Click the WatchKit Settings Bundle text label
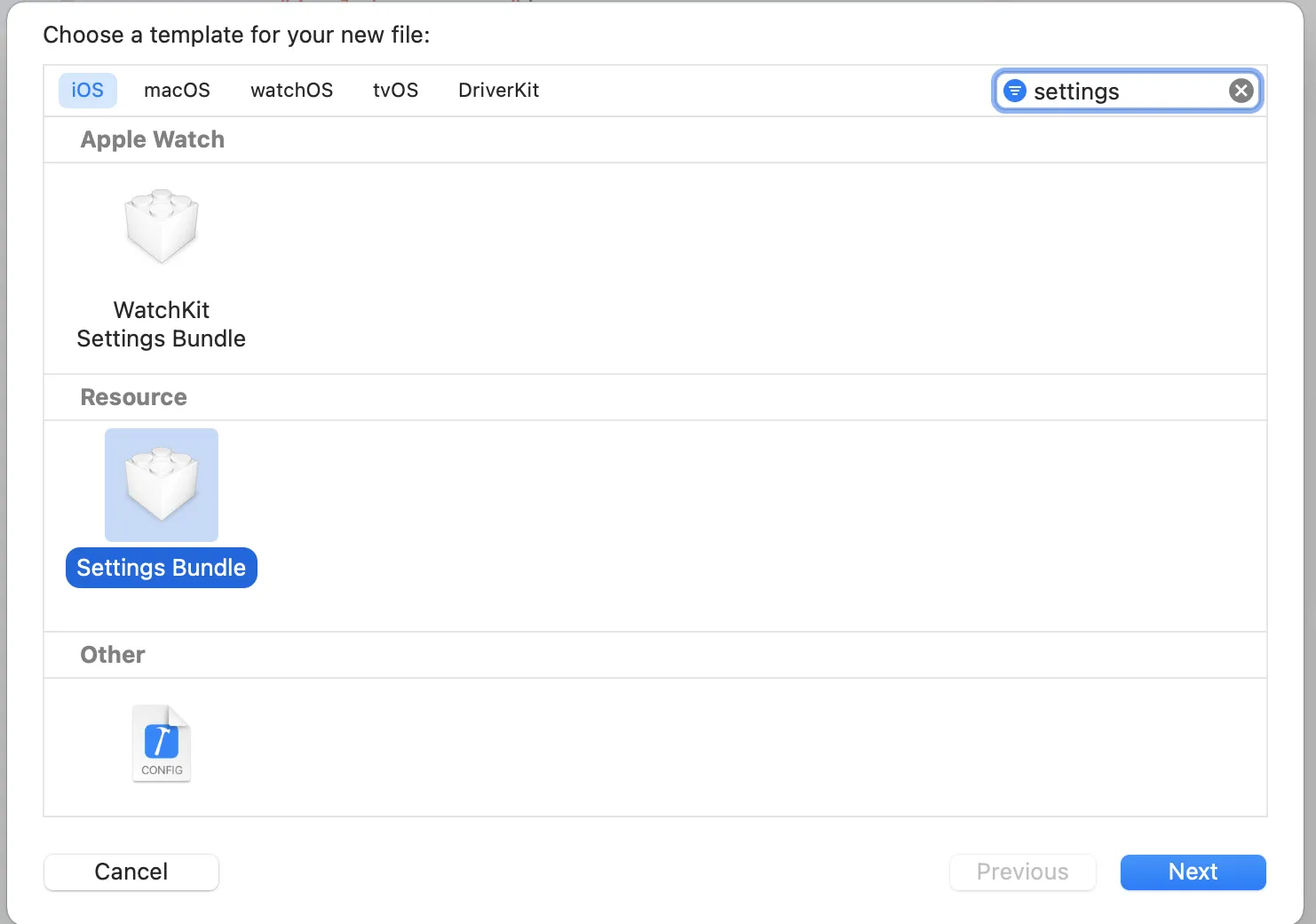Viewport: 1316px width, 924px height. coord(162,324)
